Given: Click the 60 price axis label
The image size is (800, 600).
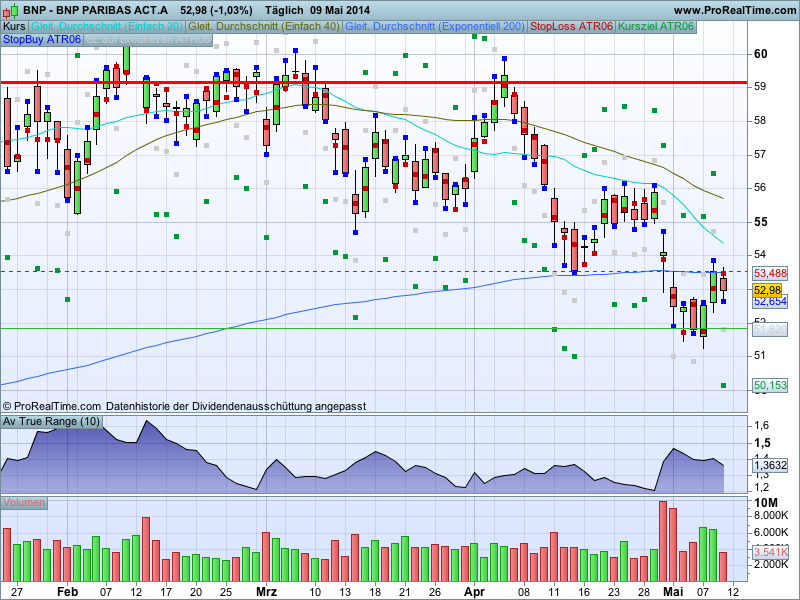Looking at the screenshot, I should click(x=760, y=54).
